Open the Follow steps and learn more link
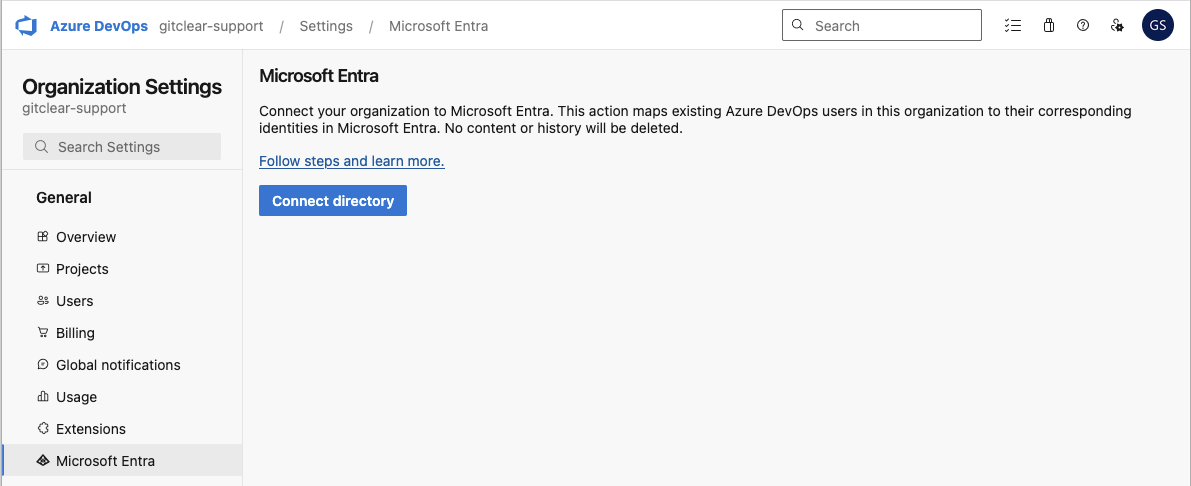This screenshot has height=486, width=1191. click(351, 161)
